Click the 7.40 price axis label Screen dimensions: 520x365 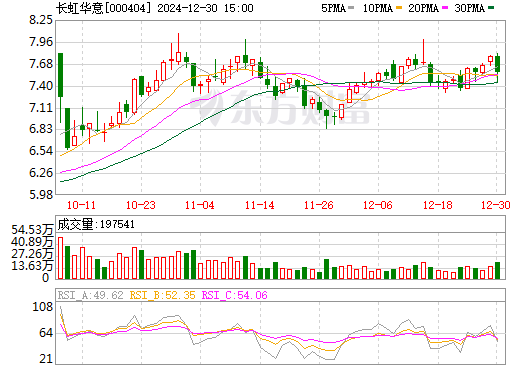[x=41, y=86]
